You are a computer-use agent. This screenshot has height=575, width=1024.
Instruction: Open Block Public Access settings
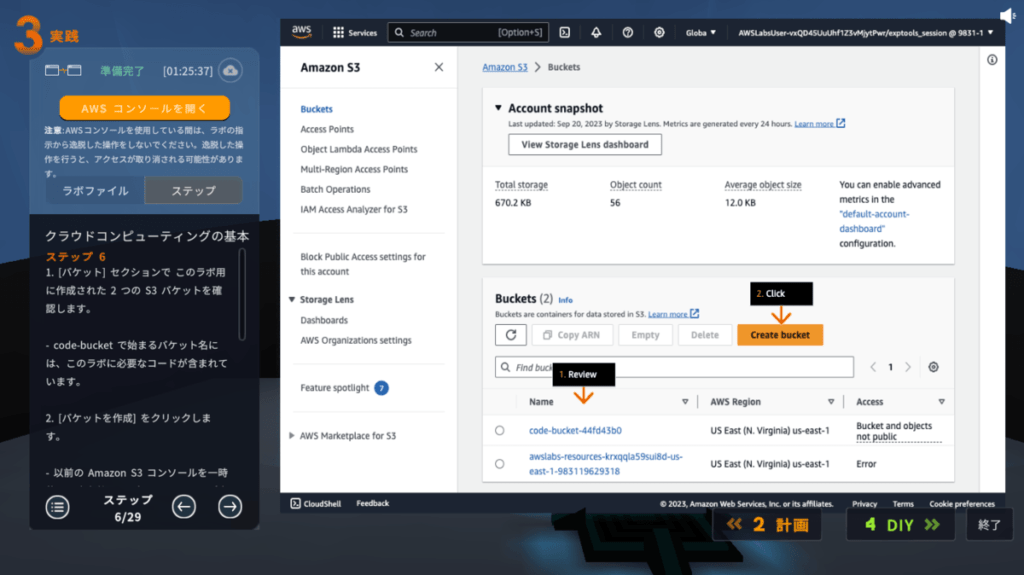click(363, 264)
